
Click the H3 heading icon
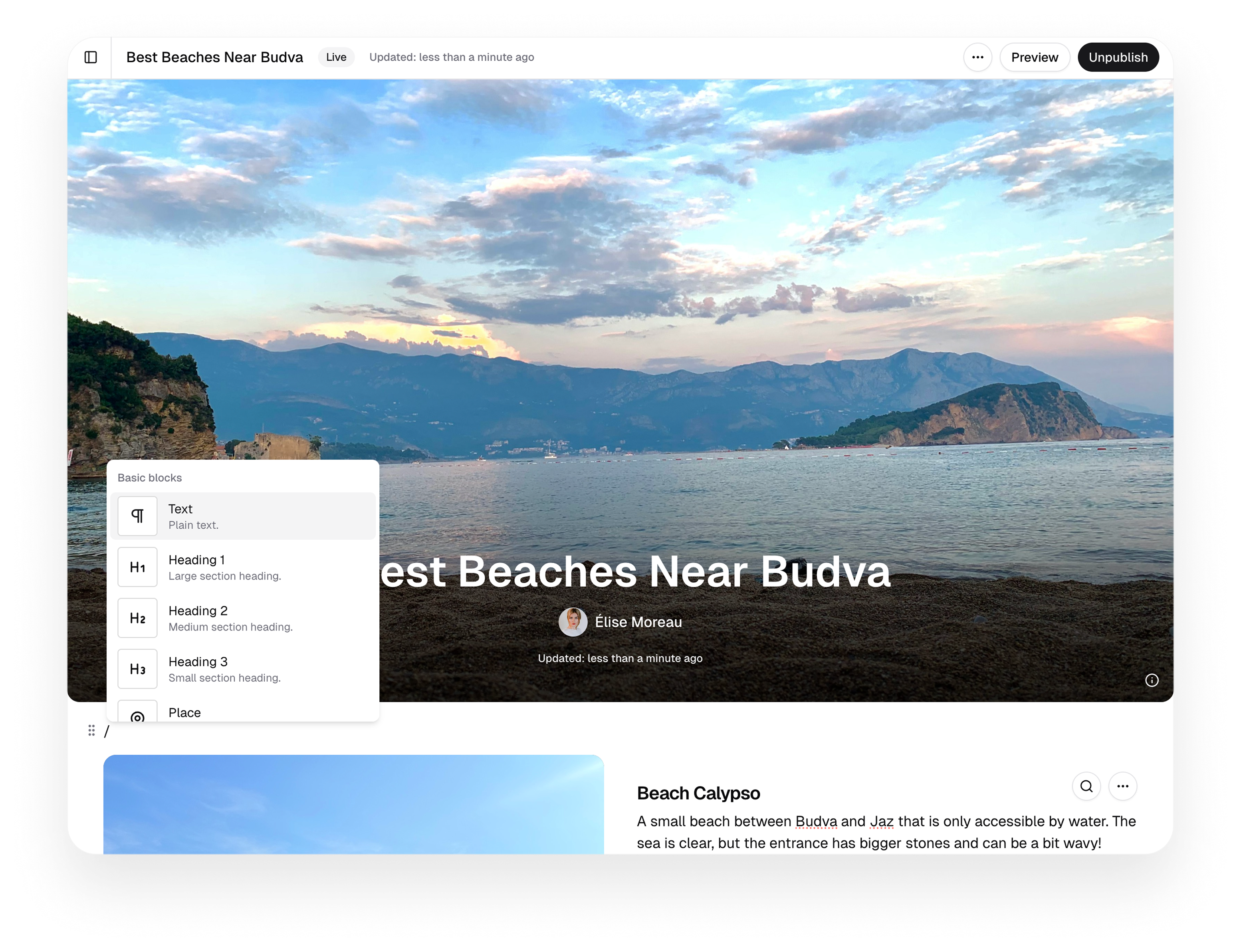(x=137, y=669)
